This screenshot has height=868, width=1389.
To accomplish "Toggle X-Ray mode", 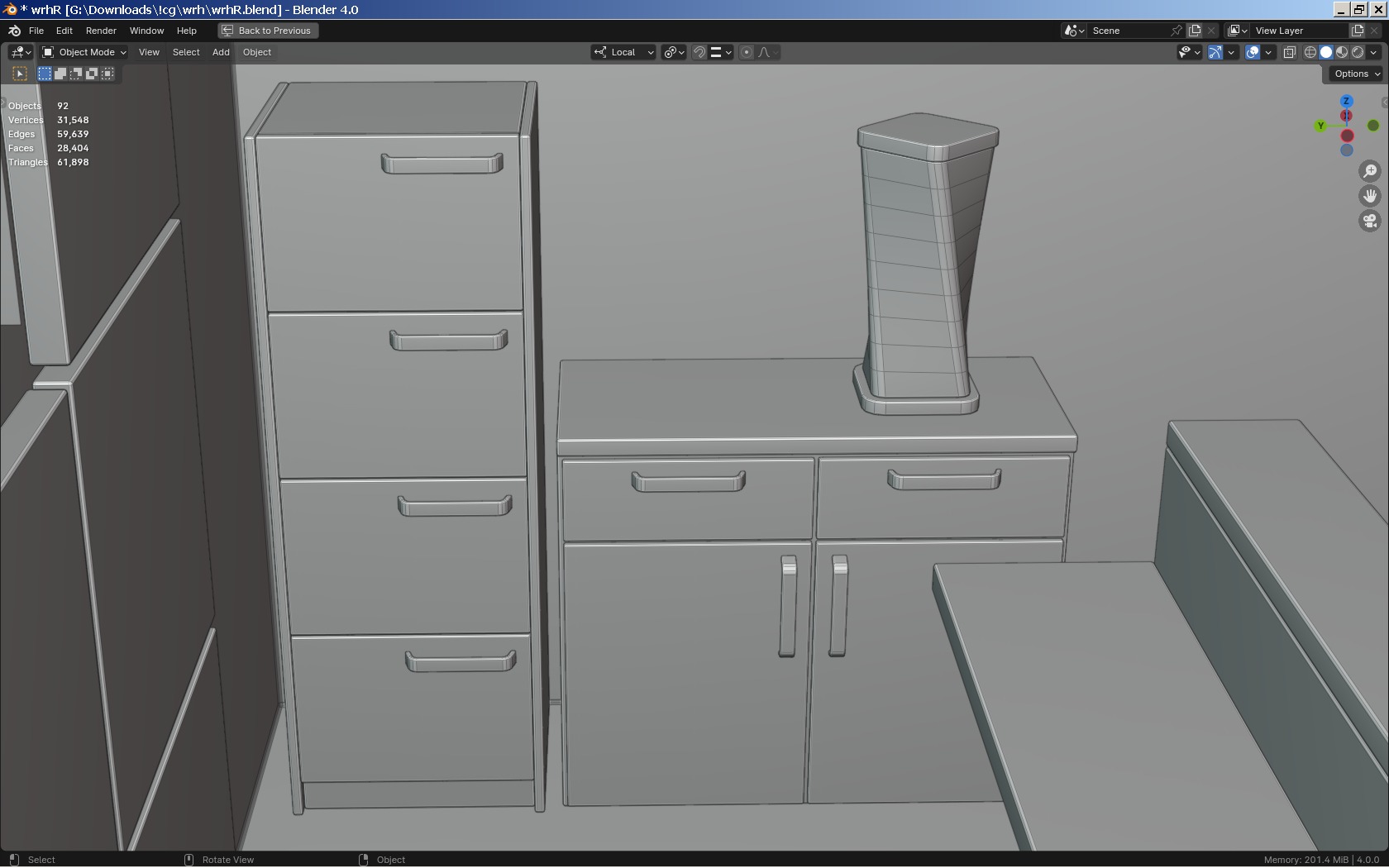I will [x=1289, y=52].
